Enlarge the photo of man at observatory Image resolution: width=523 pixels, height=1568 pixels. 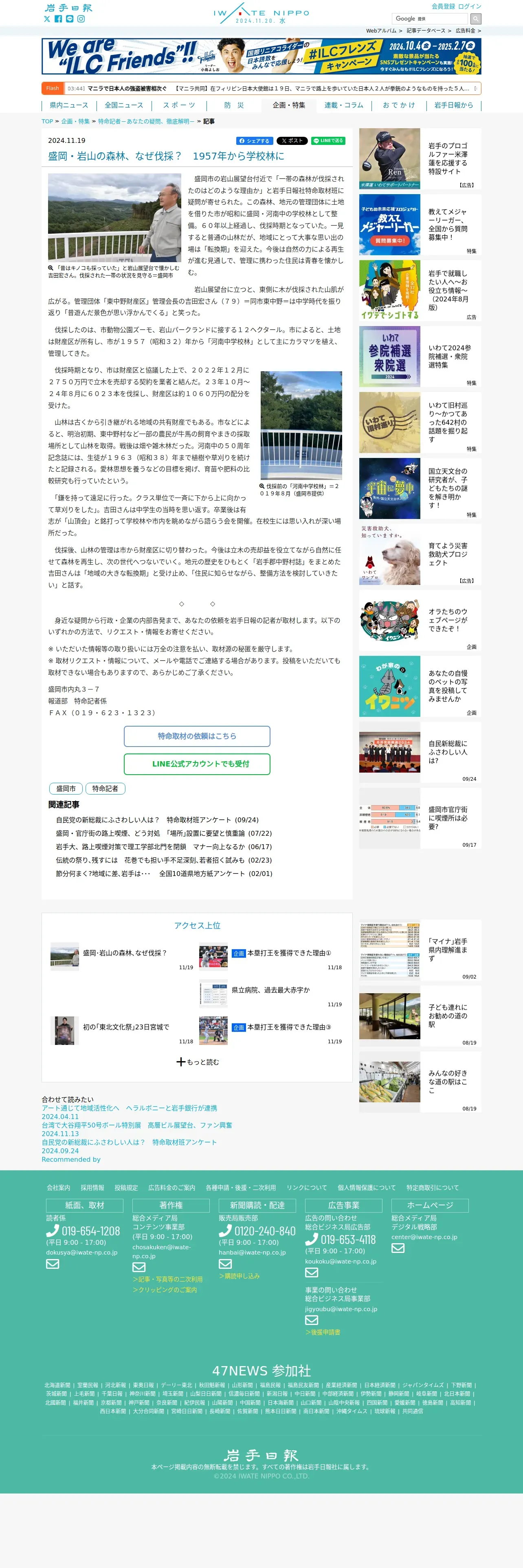(x=114, y=217)
